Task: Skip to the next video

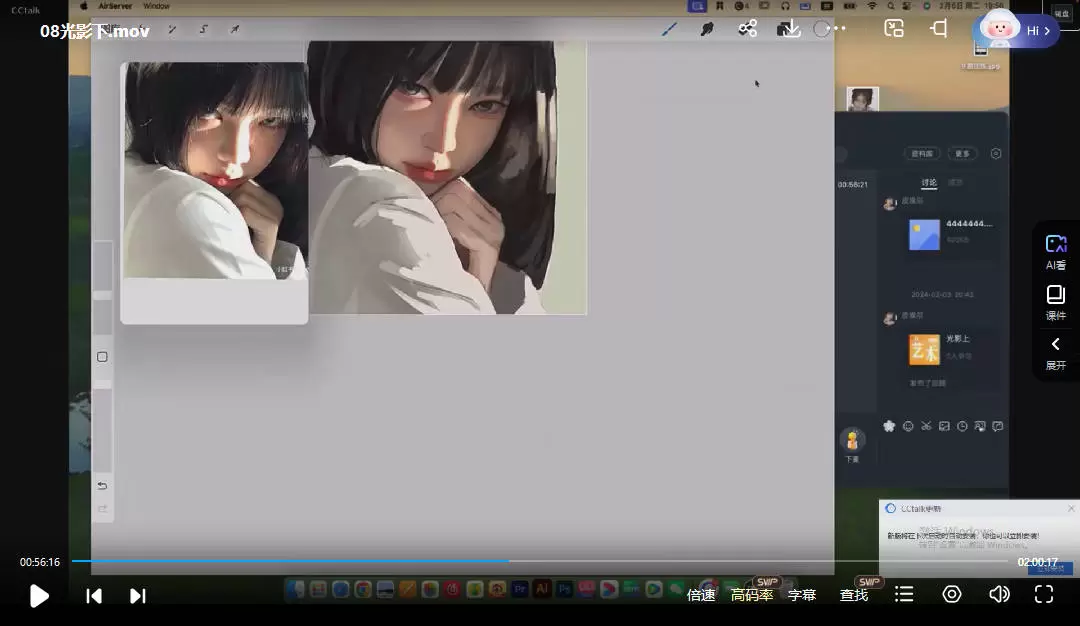Action: click(x=138, y=596)
